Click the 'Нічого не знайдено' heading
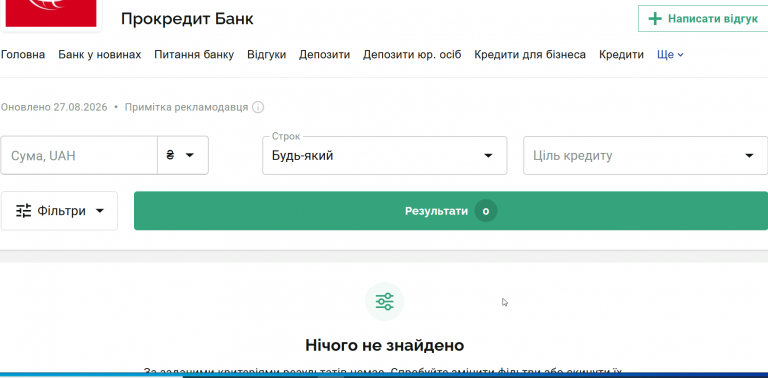Screen dimensions: 768x378 384,345
